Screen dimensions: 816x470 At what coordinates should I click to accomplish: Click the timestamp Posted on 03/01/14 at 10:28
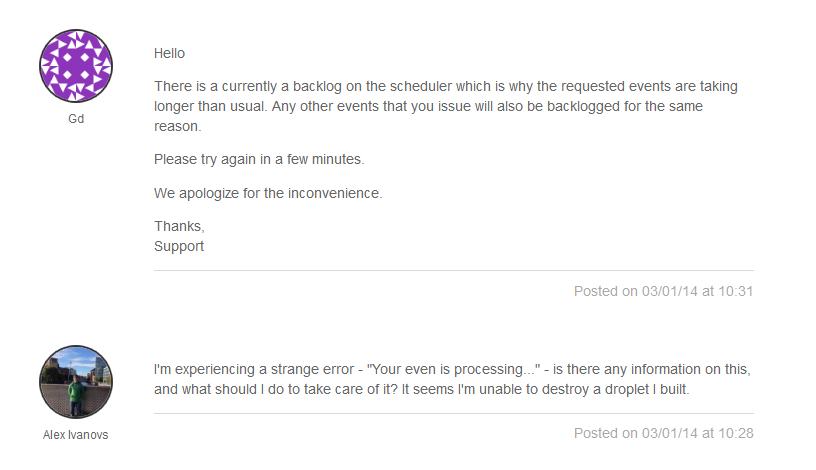point(664,434)
